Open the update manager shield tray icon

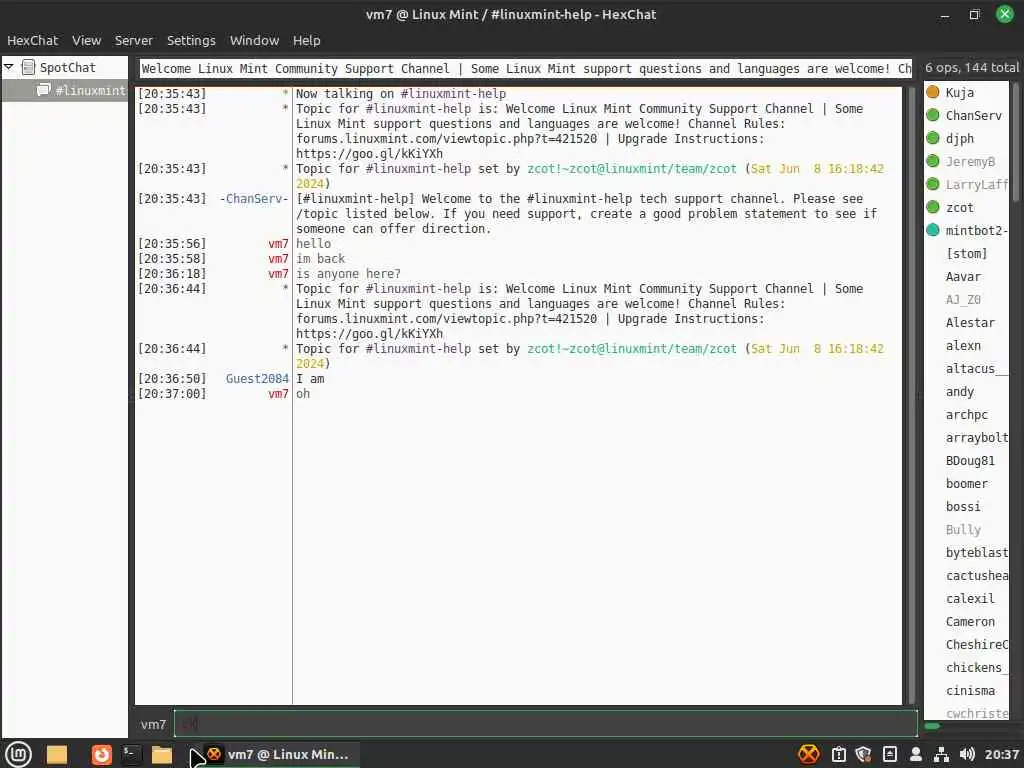(x=863, y=754)
